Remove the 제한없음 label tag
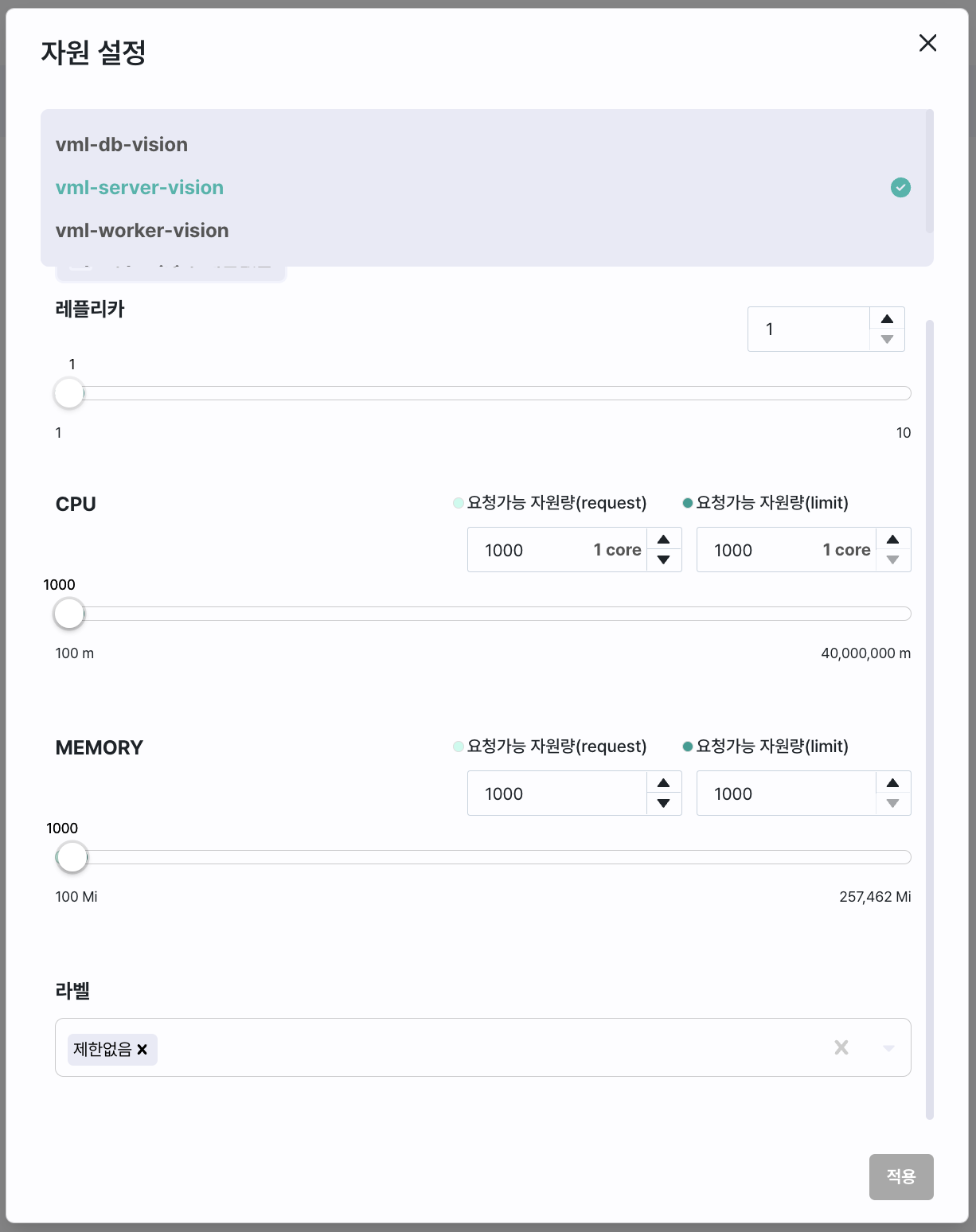The height and width of the screenshot is (1232, 976). [x=142, y=1050]
